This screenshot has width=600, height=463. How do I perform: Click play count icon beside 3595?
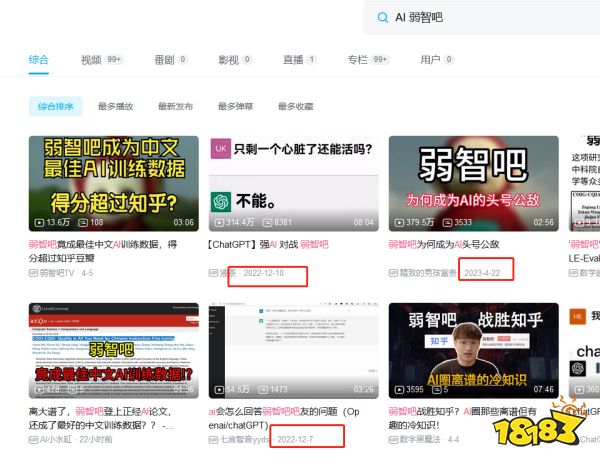click(399, 390)
